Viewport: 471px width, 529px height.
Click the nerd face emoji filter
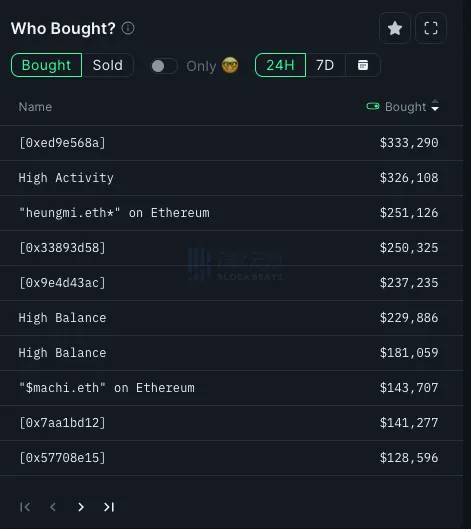[x=230, y=65]
